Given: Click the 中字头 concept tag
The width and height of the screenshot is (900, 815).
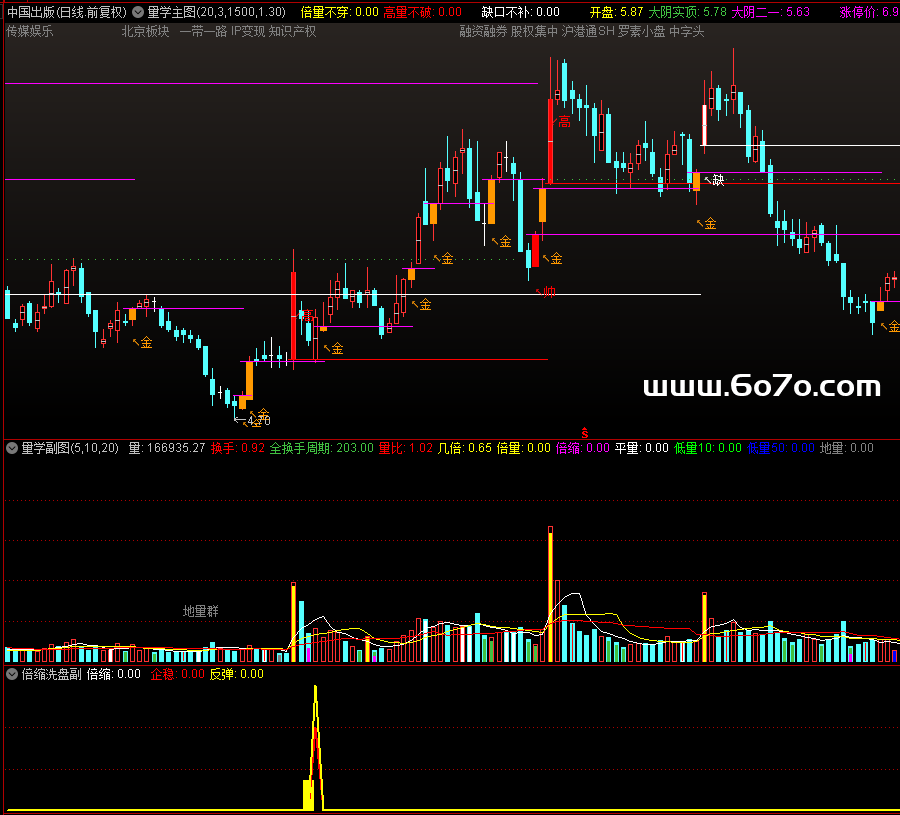Looking at the screenshot, I should (686, 31).
